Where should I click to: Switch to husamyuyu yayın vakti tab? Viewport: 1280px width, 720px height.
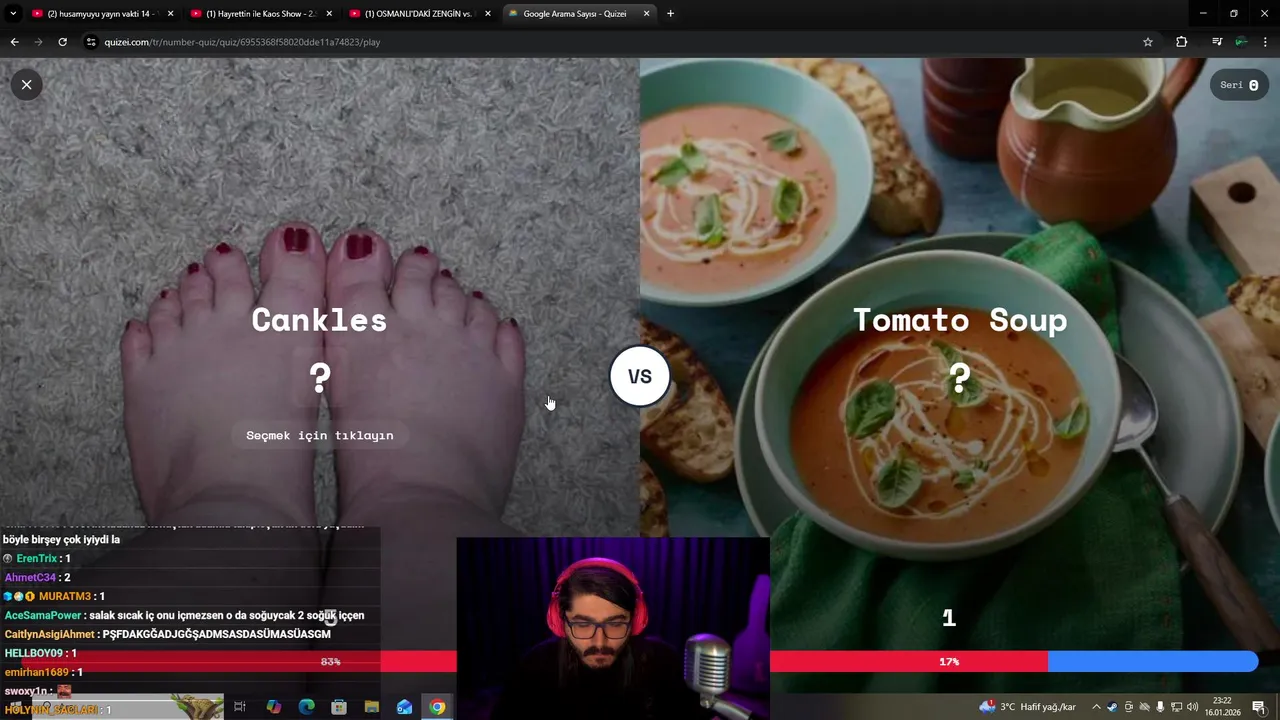(x=104, y=14)
